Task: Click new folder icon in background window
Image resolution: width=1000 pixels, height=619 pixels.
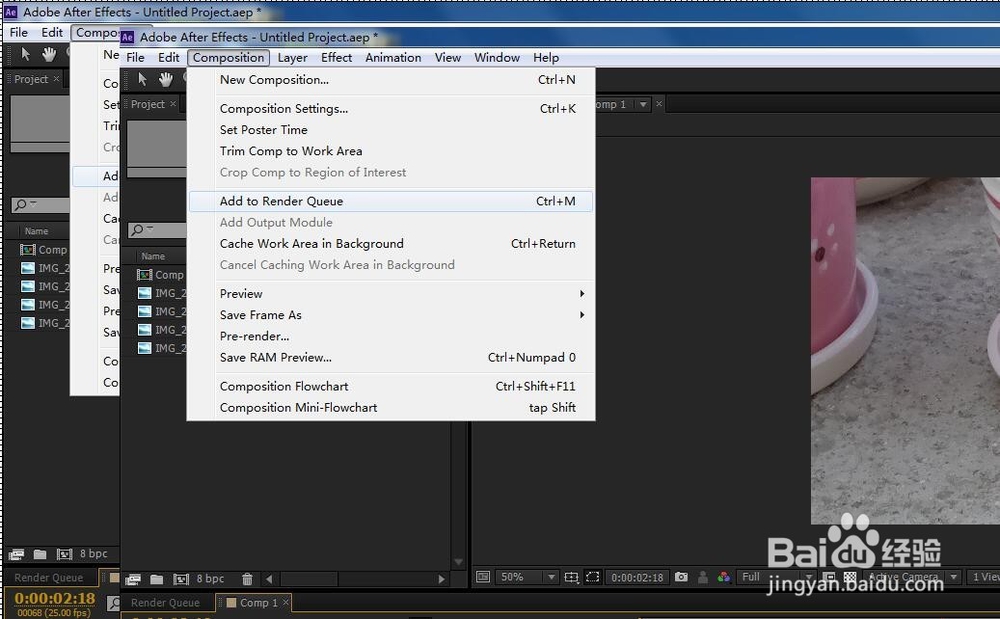Action: [40, 554]
